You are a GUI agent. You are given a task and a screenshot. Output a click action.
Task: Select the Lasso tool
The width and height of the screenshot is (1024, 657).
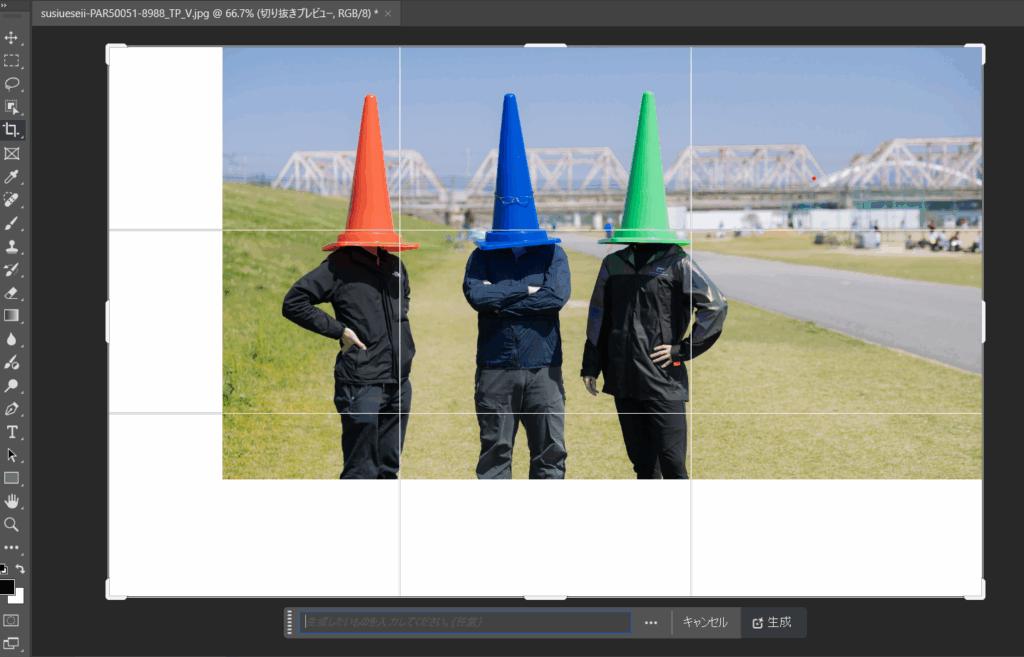pyautogui.click(x=12, y=84)
